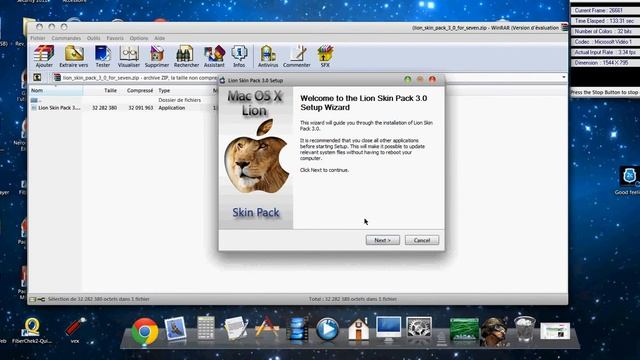
Task: Open the Aide menu
Action: pos(160,38)
